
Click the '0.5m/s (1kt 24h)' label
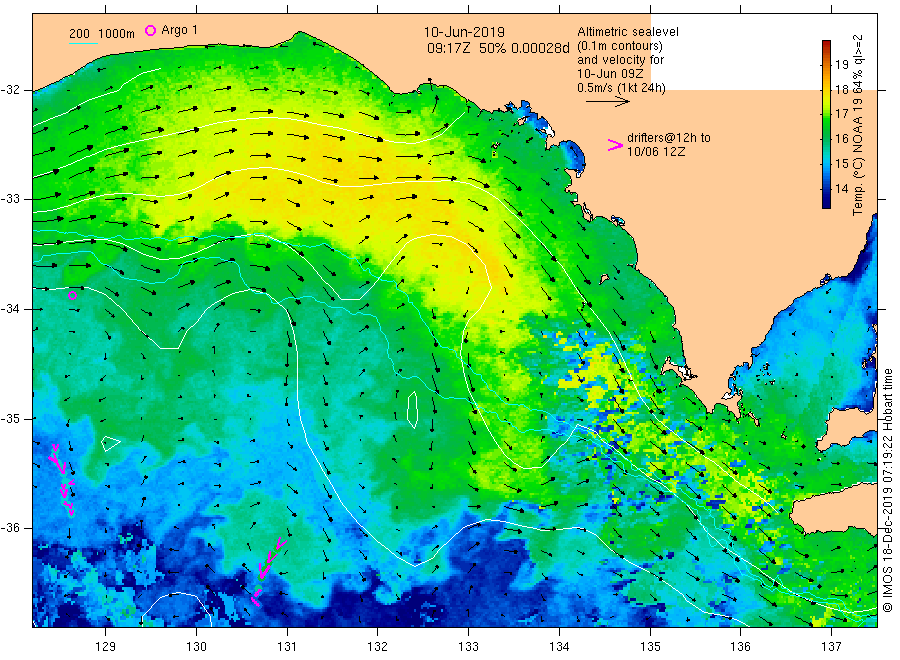click(x=621, y=88)
